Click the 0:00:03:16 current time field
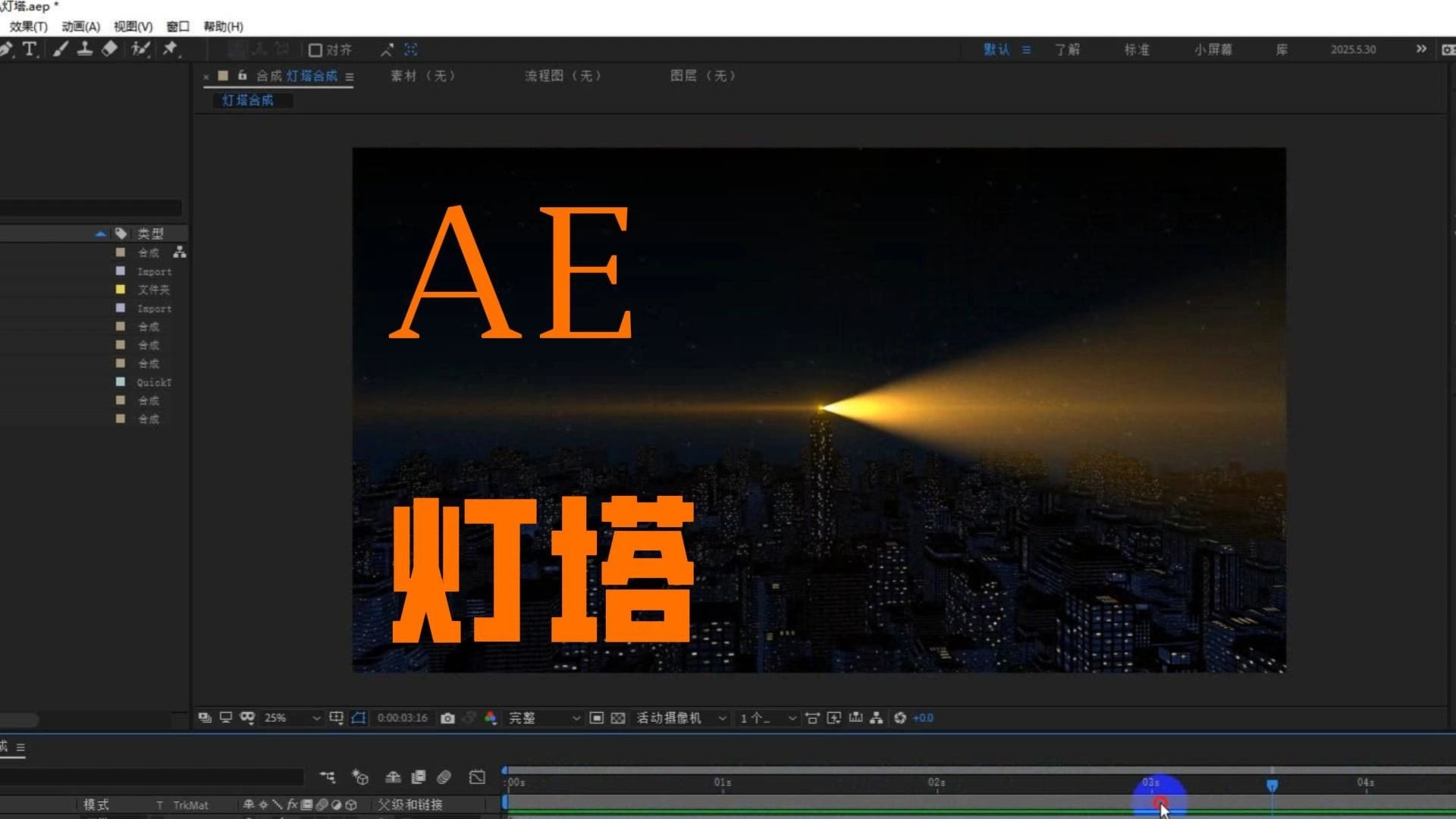Screen dimensions: 1456x819 pos(403,717)
